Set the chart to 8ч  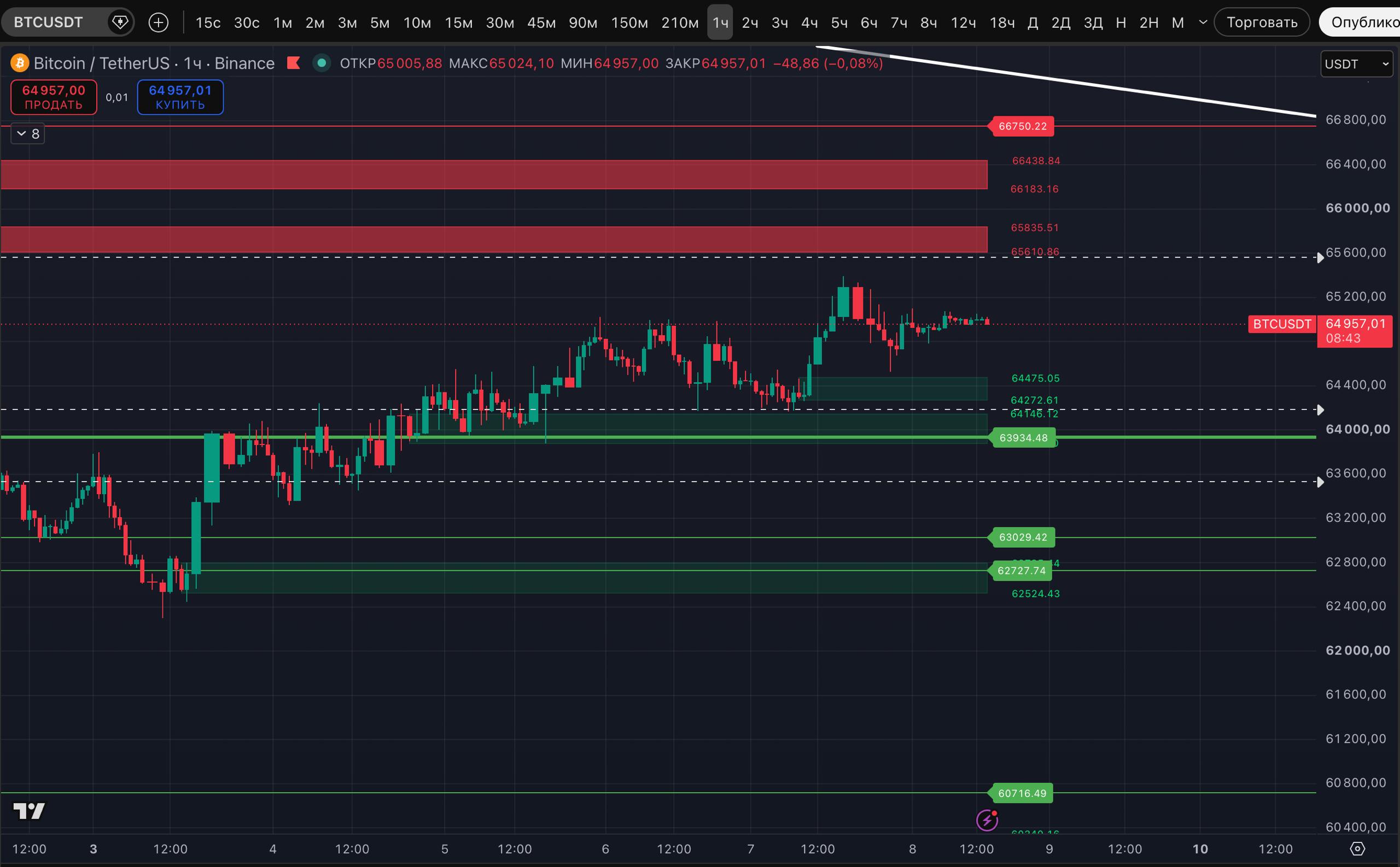click(x=929, y=22)
